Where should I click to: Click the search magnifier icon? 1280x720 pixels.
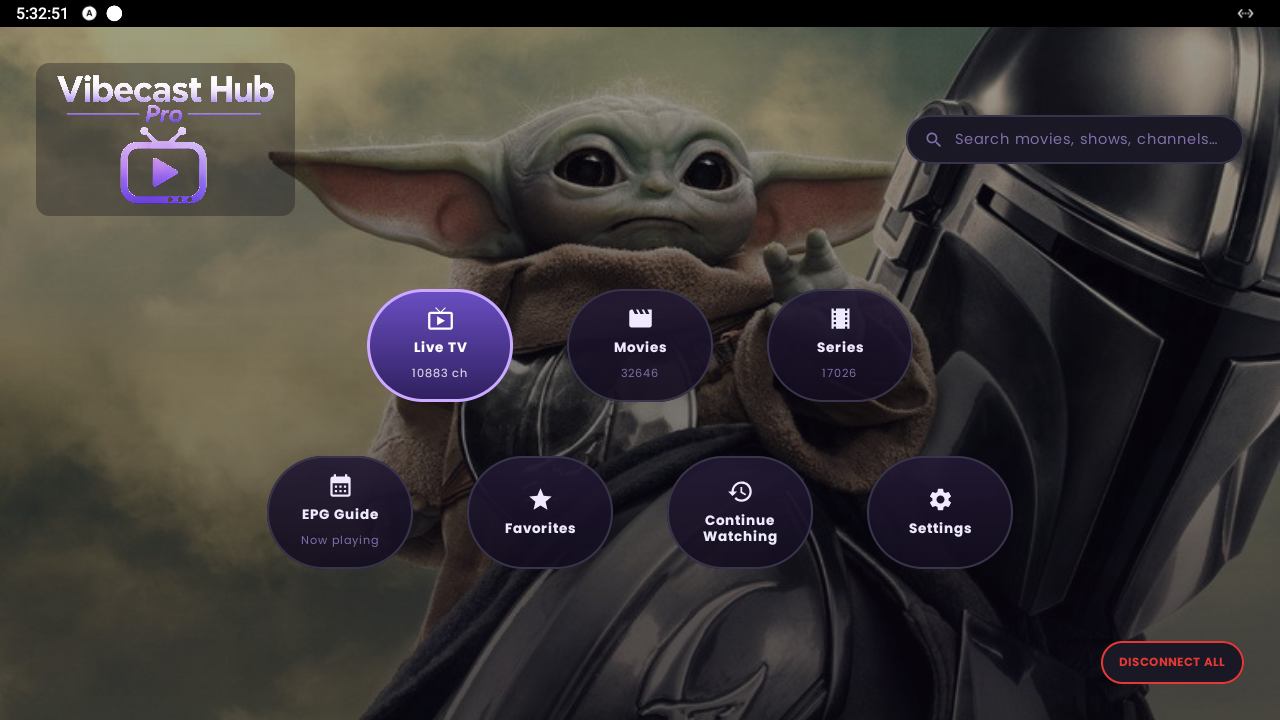(933, 140)
